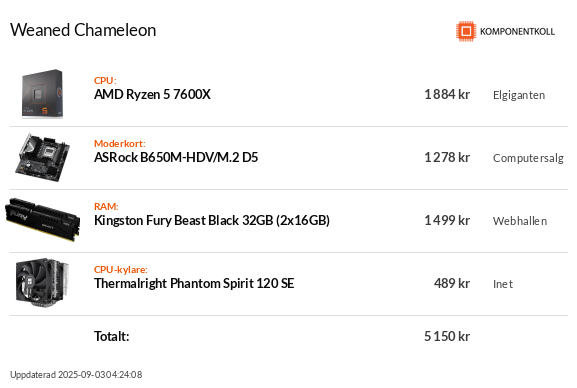This screenshot has height=388, width=577.
Task: Click the 1 884 kr CPU price
Action: (447, 95)
